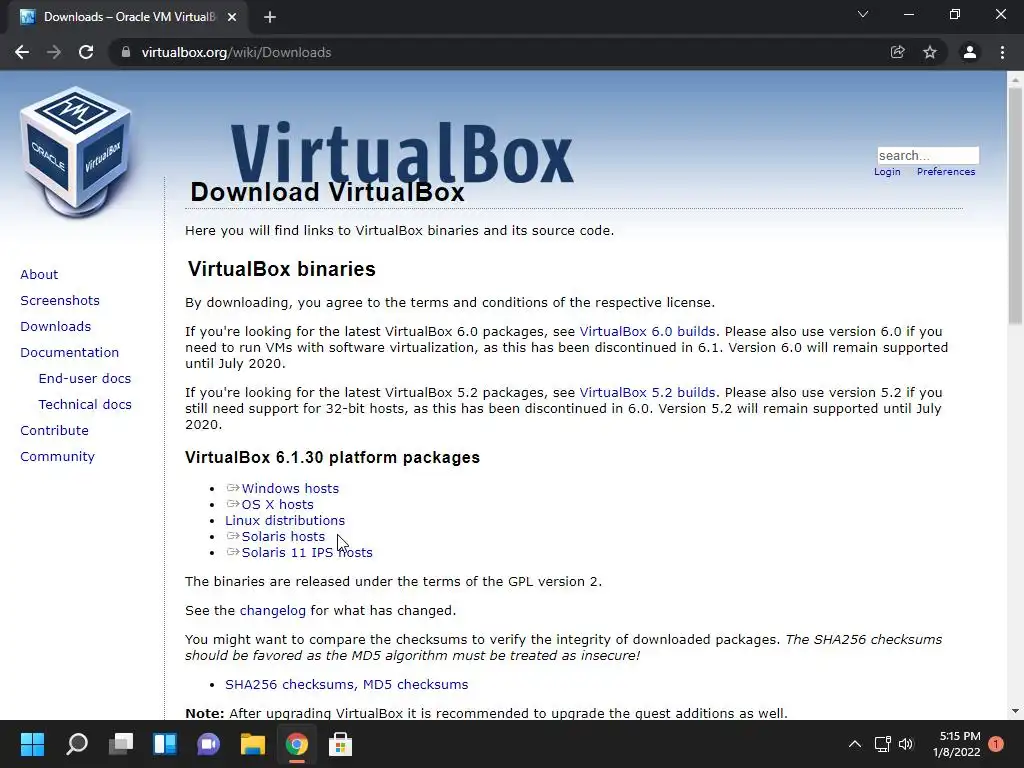Screen dimensions: 1024x768
Task: Bookmark page with star icon
Action: (930, 52)
